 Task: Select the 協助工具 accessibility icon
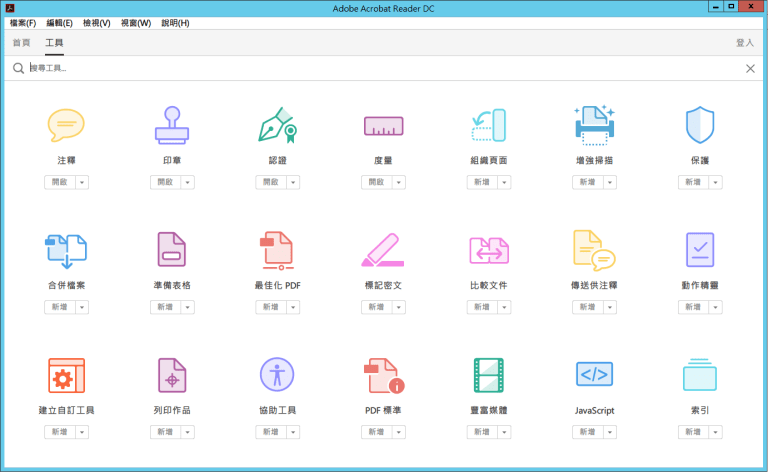click(x=277, y=375)
